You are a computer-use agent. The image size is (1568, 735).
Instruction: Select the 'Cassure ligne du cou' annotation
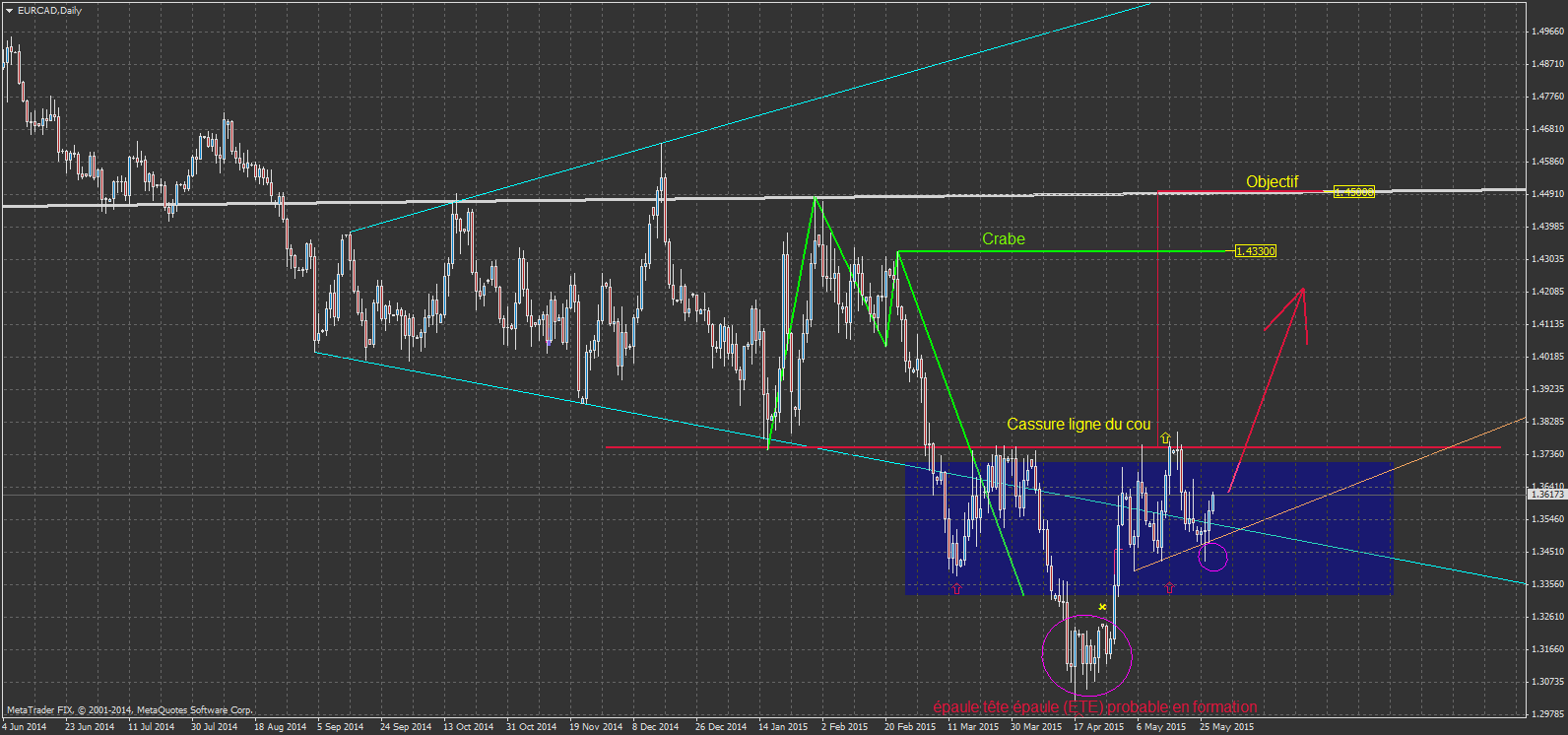click(x=1078, y=424)
